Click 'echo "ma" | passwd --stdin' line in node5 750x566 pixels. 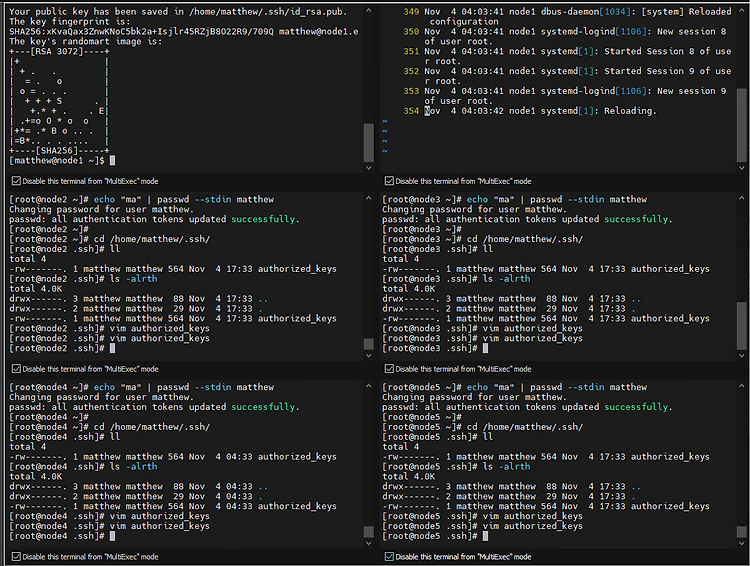pyautogui.click(x=515, y=387)
